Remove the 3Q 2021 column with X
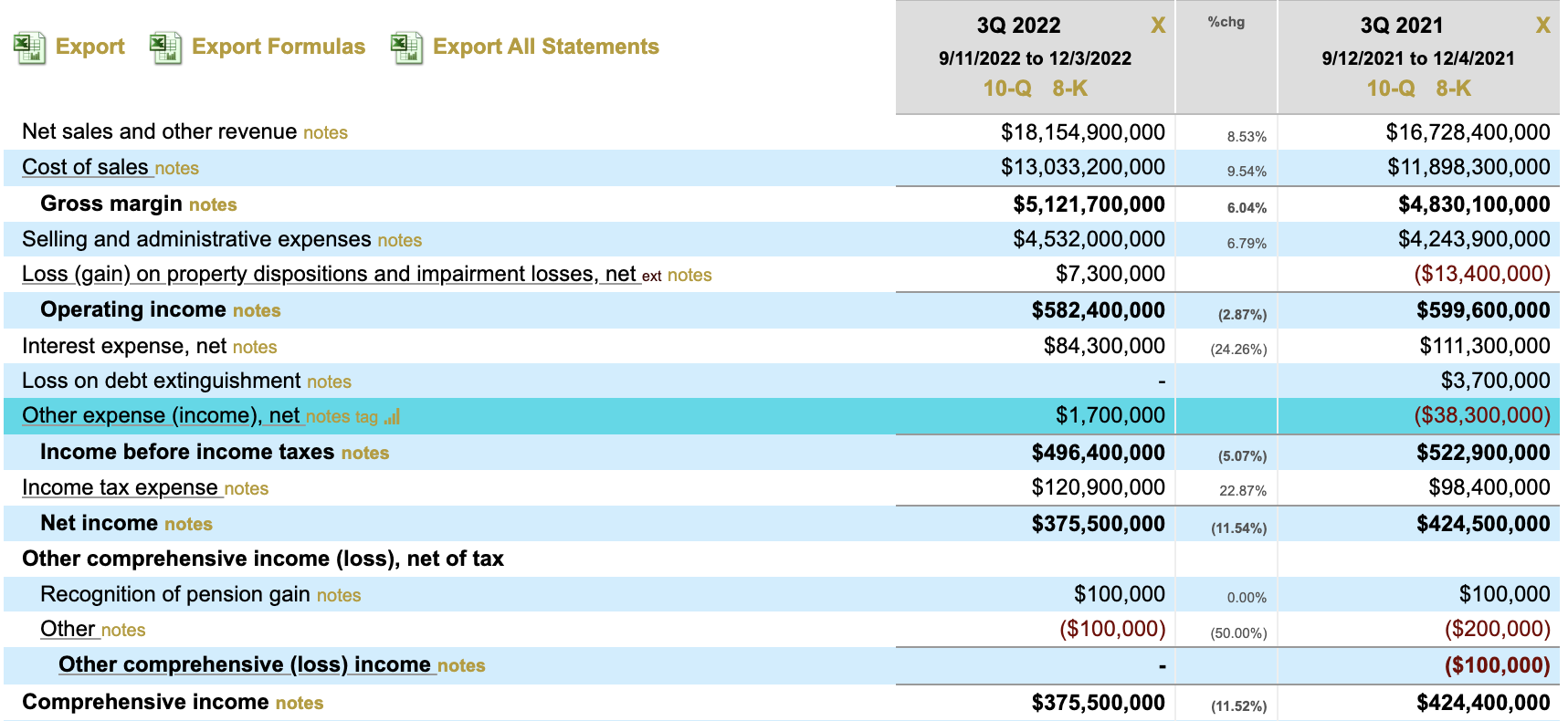 (x=1542, y=26)
